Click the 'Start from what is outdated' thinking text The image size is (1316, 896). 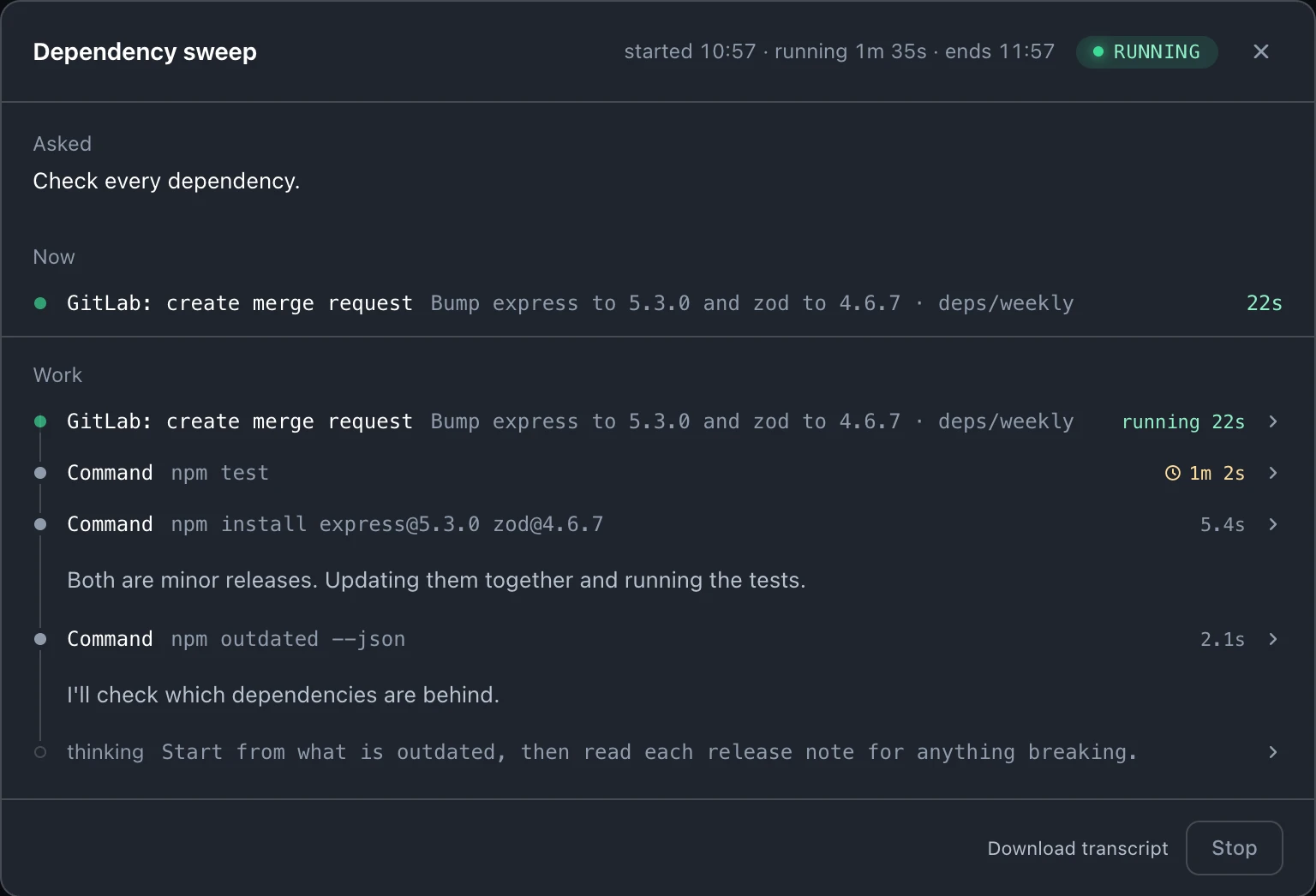click(x=649, y=752)
